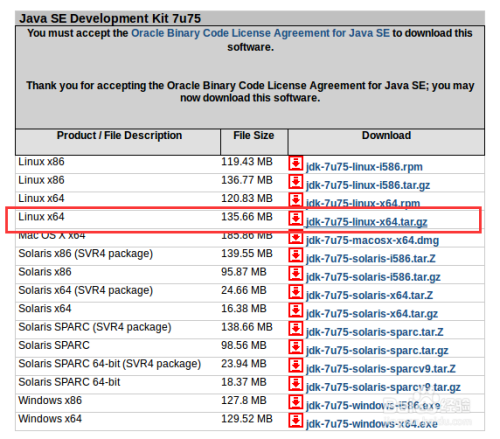Open the jdk-7u75-linux-x64.rpm link

[363, 203]
